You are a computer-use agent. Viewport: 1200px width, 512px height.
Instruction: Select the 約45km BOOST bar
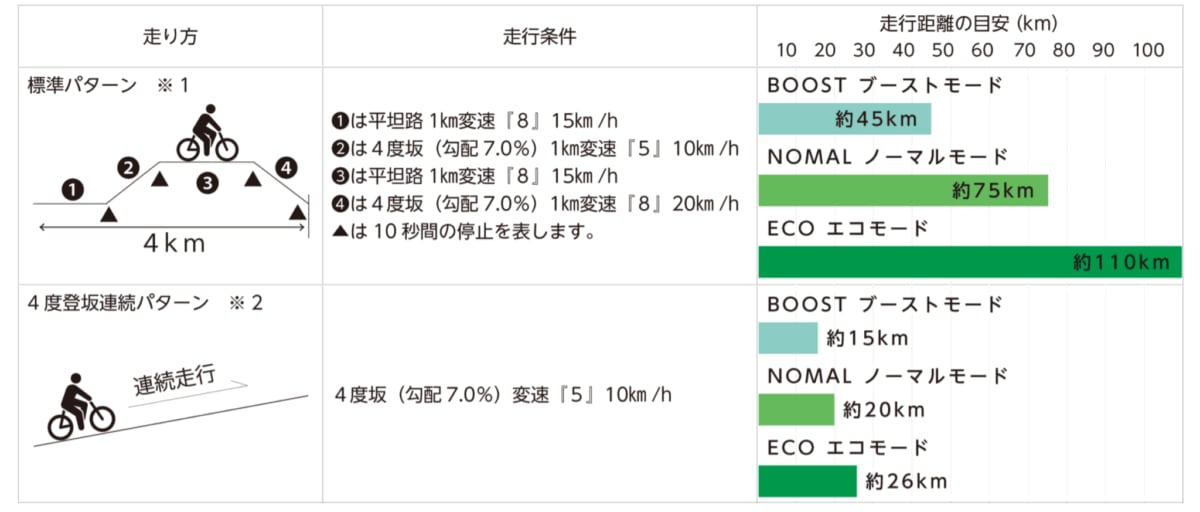[844, 120]
